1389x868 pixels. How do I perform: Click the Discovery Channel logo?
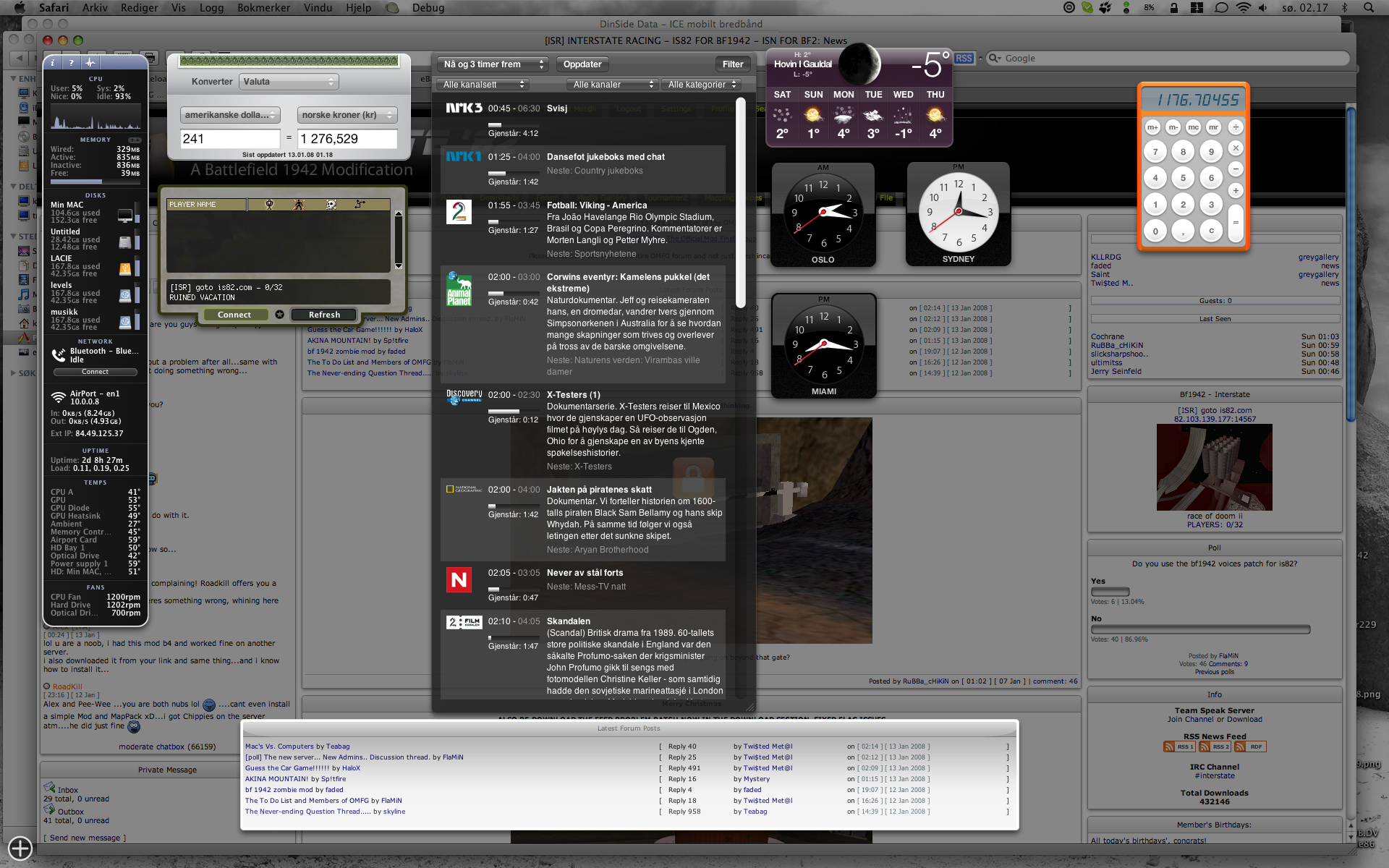[x=464, y=396]
